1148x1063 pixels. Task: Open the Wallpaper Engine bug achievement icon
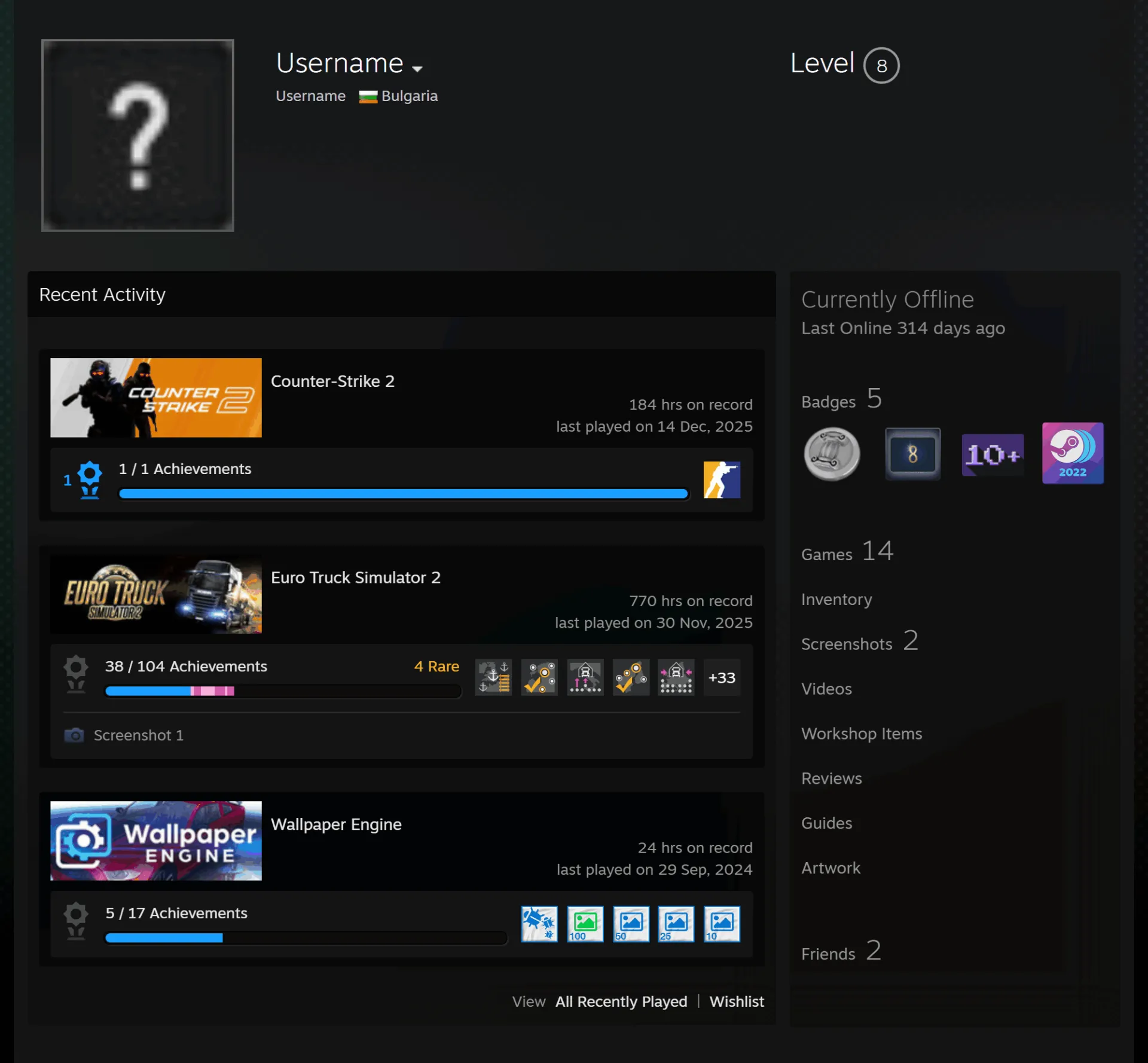click(539, 924)
